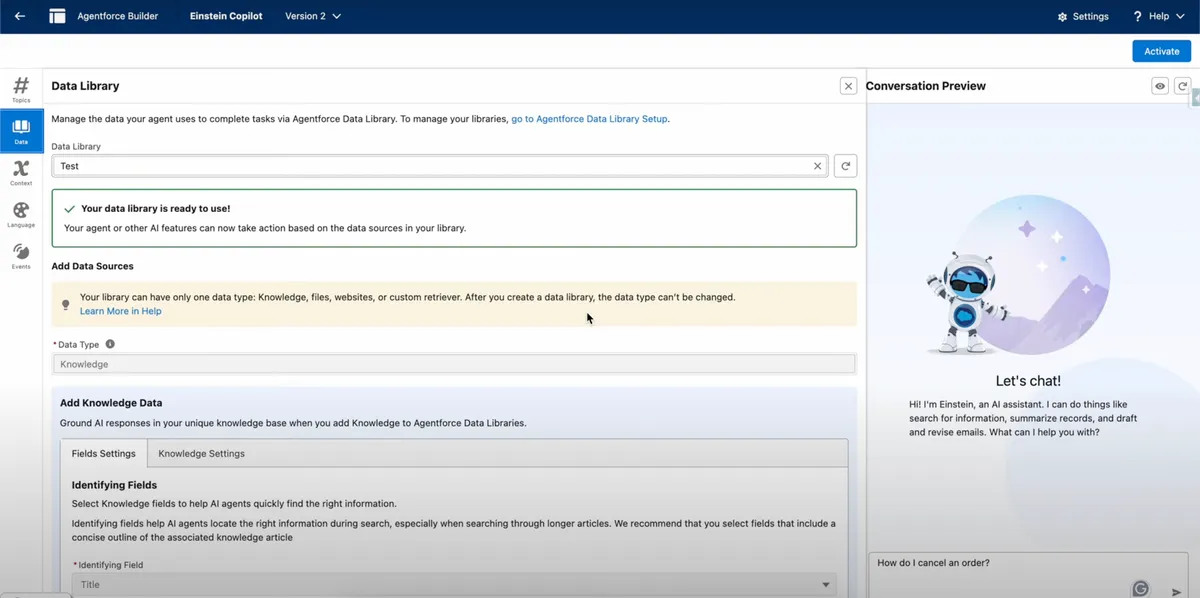Click the Let's chat! heading
Viewport: 1200px width, 598px height.
[1028, 381]
